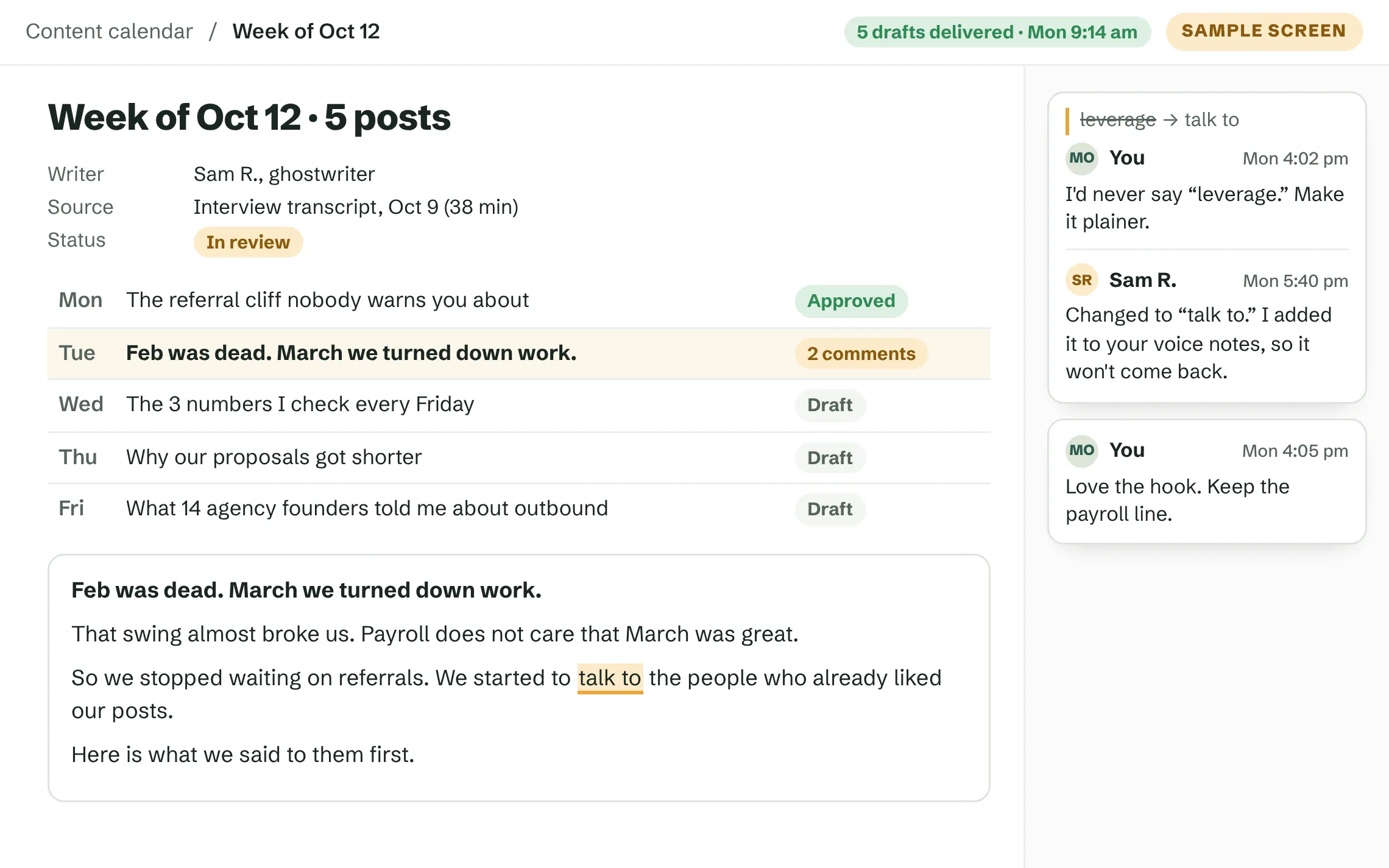Click the 5 drafts delivered status pill
The image size is (1389, 868).
[x=997, y=32]
